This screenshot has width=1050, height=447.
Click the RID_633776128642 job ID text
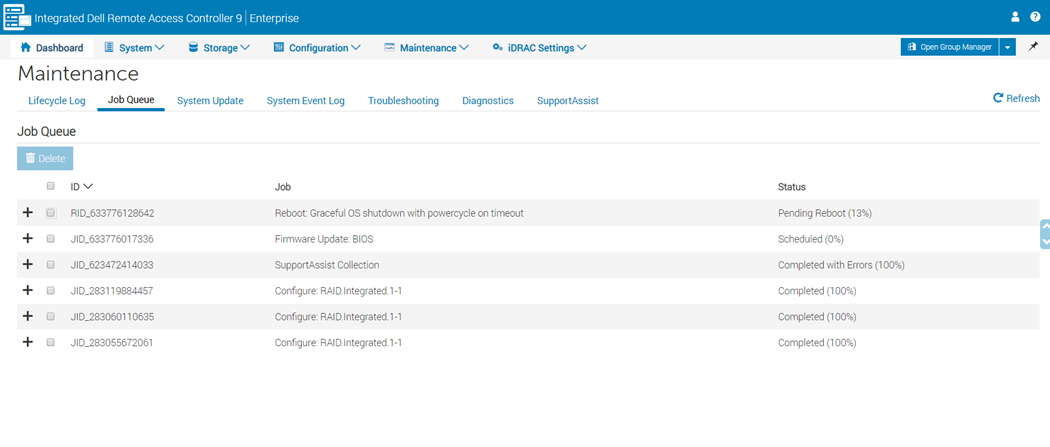pyautogui.click(x=112, y=213)
